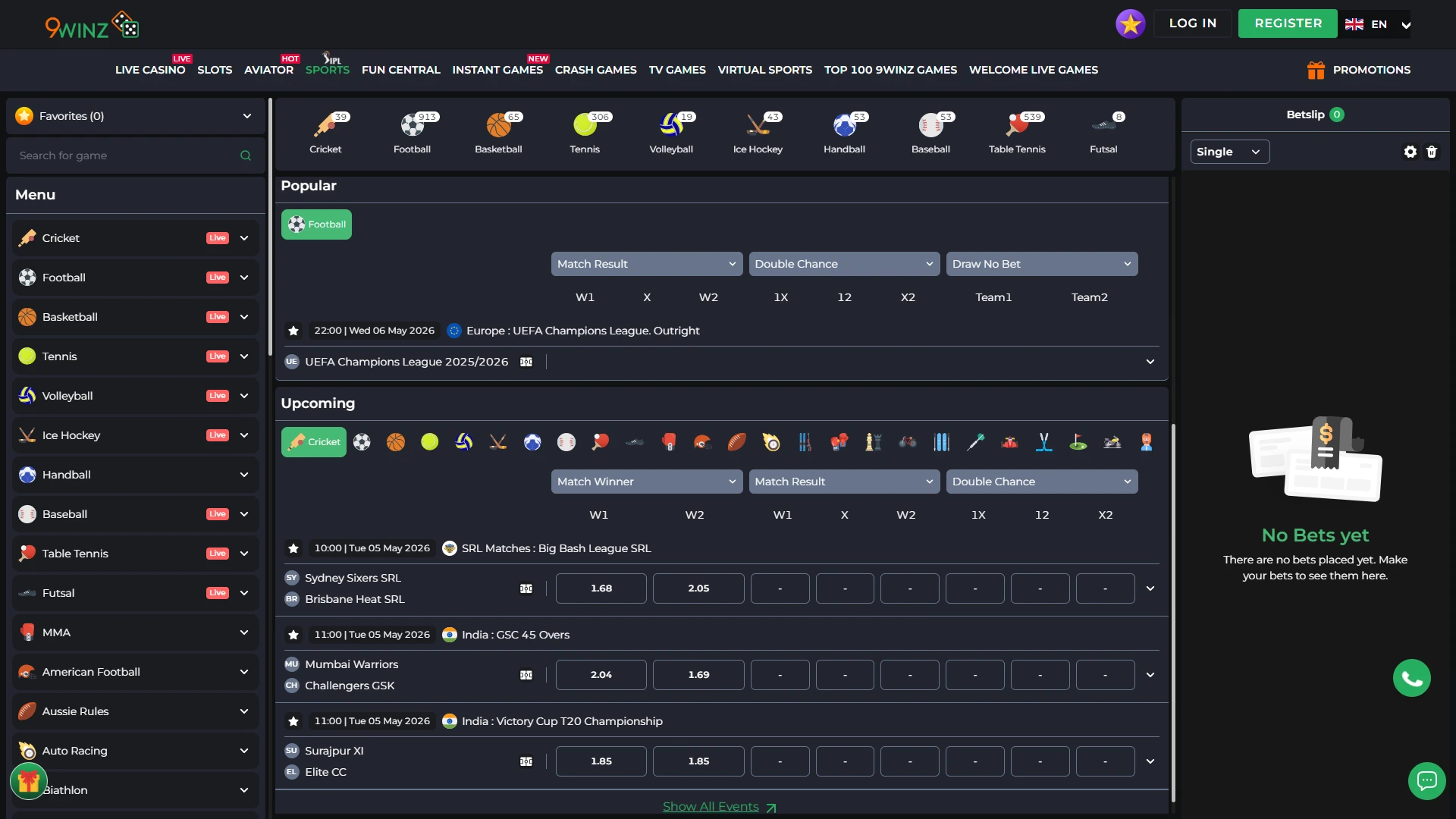
Task: Toggle the Football filter chip under Popular
Action: point(316,224)
